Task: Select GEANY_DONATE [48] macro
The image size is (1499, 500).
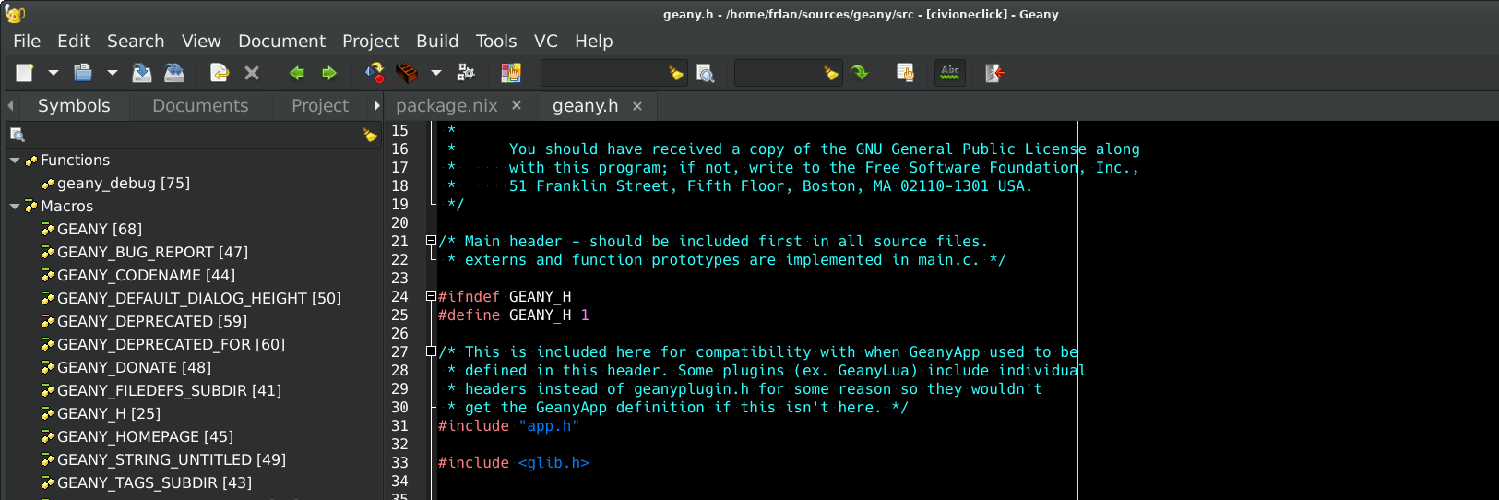Action: [x=133, y=367]
